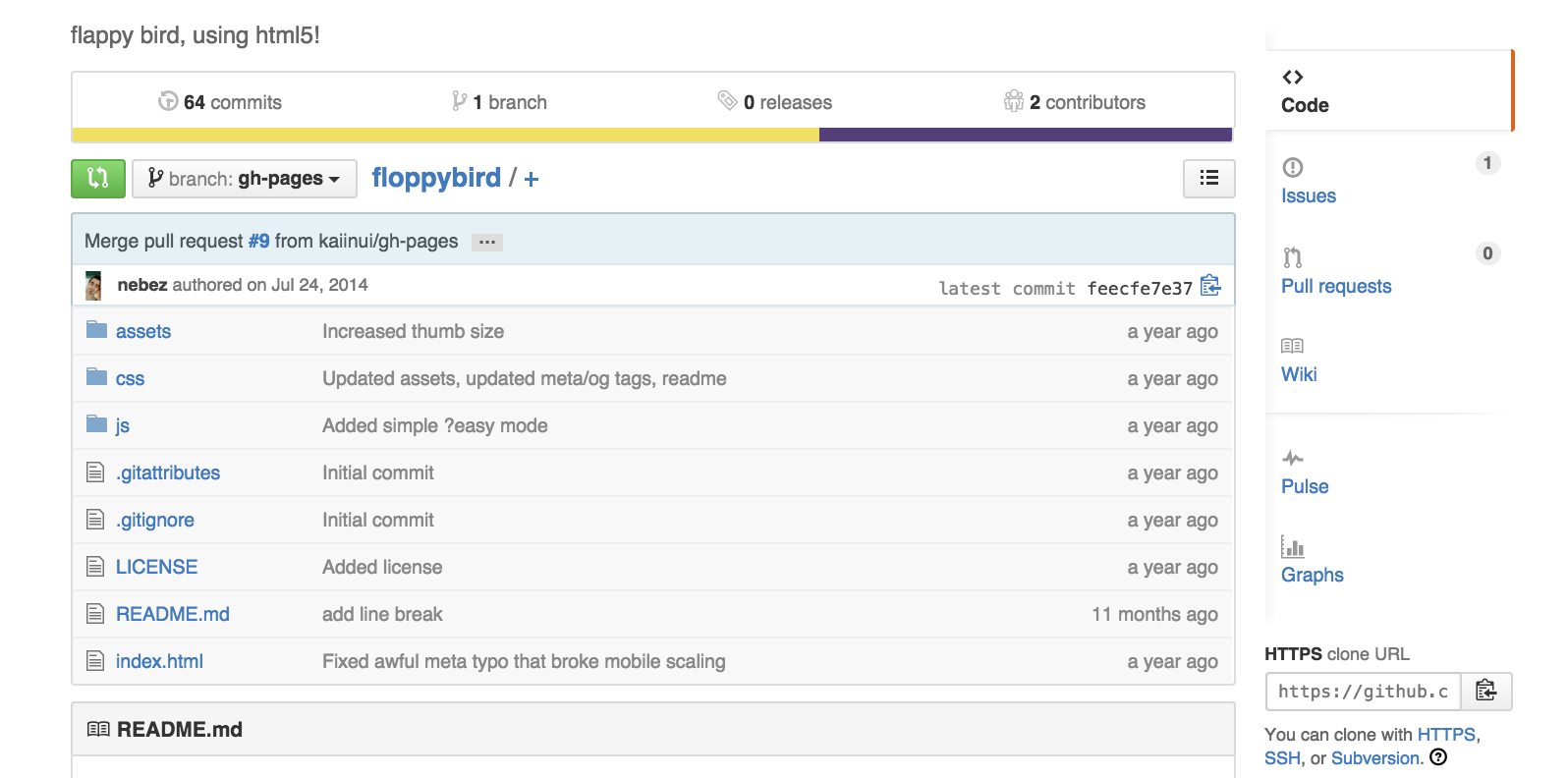This screenshot has width=1568, height=778.
Task: Click the assets folder icon
Action: [96, 330]
